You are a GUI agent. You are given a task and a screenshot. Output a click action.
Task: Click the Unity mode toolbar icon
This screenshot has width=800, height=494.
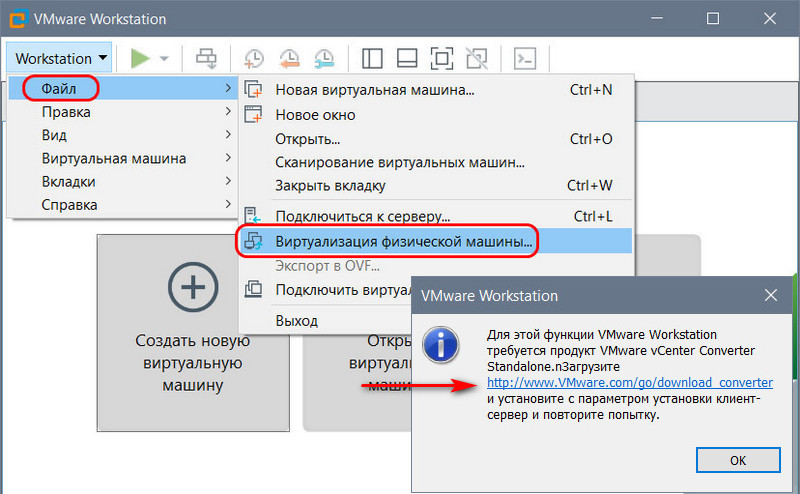click(477, 58)
